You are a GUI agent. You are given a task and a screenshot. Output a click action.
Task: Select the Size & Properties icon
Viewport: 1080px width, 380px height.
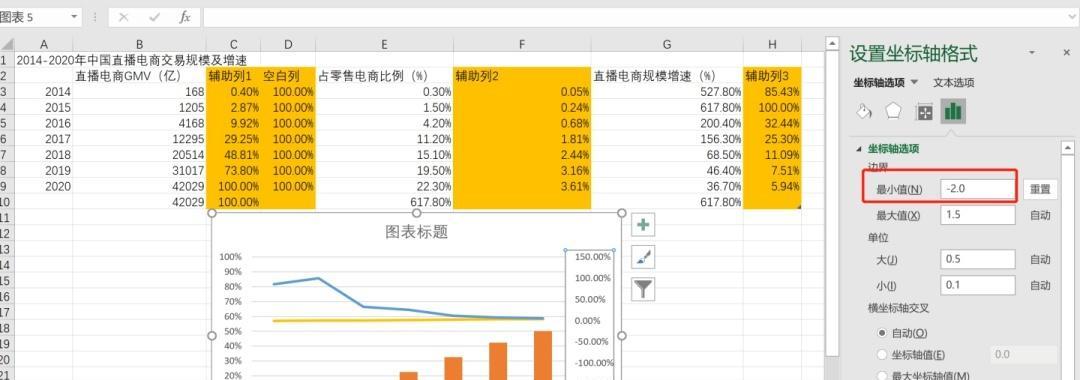pyautogui.click(x=924, y=112)
